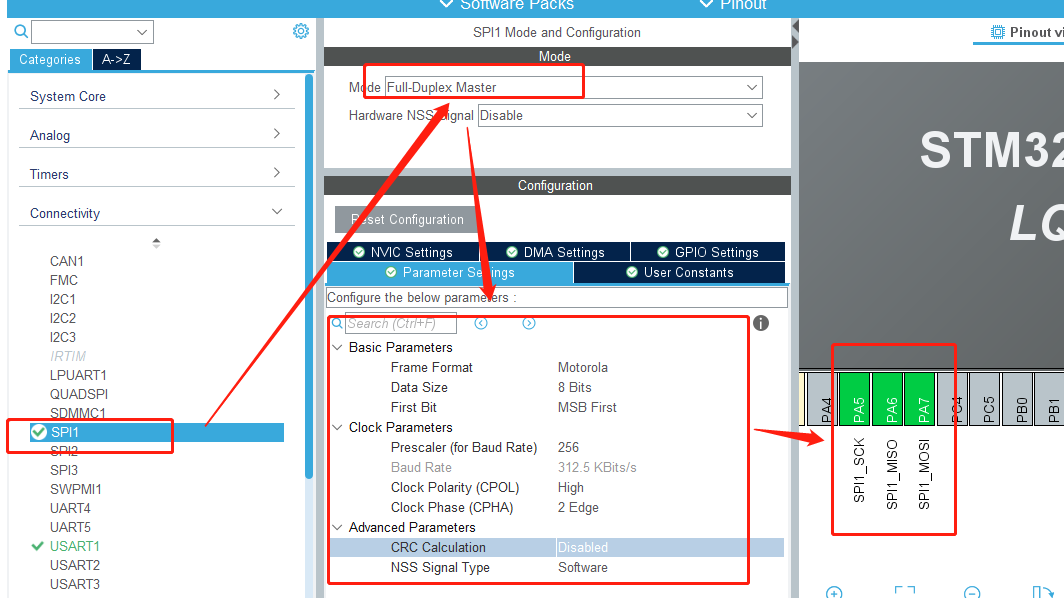
Task: Click the parameter Search (Ctrl+F) field
Action: pyautogui.click(x=400, y=323)
